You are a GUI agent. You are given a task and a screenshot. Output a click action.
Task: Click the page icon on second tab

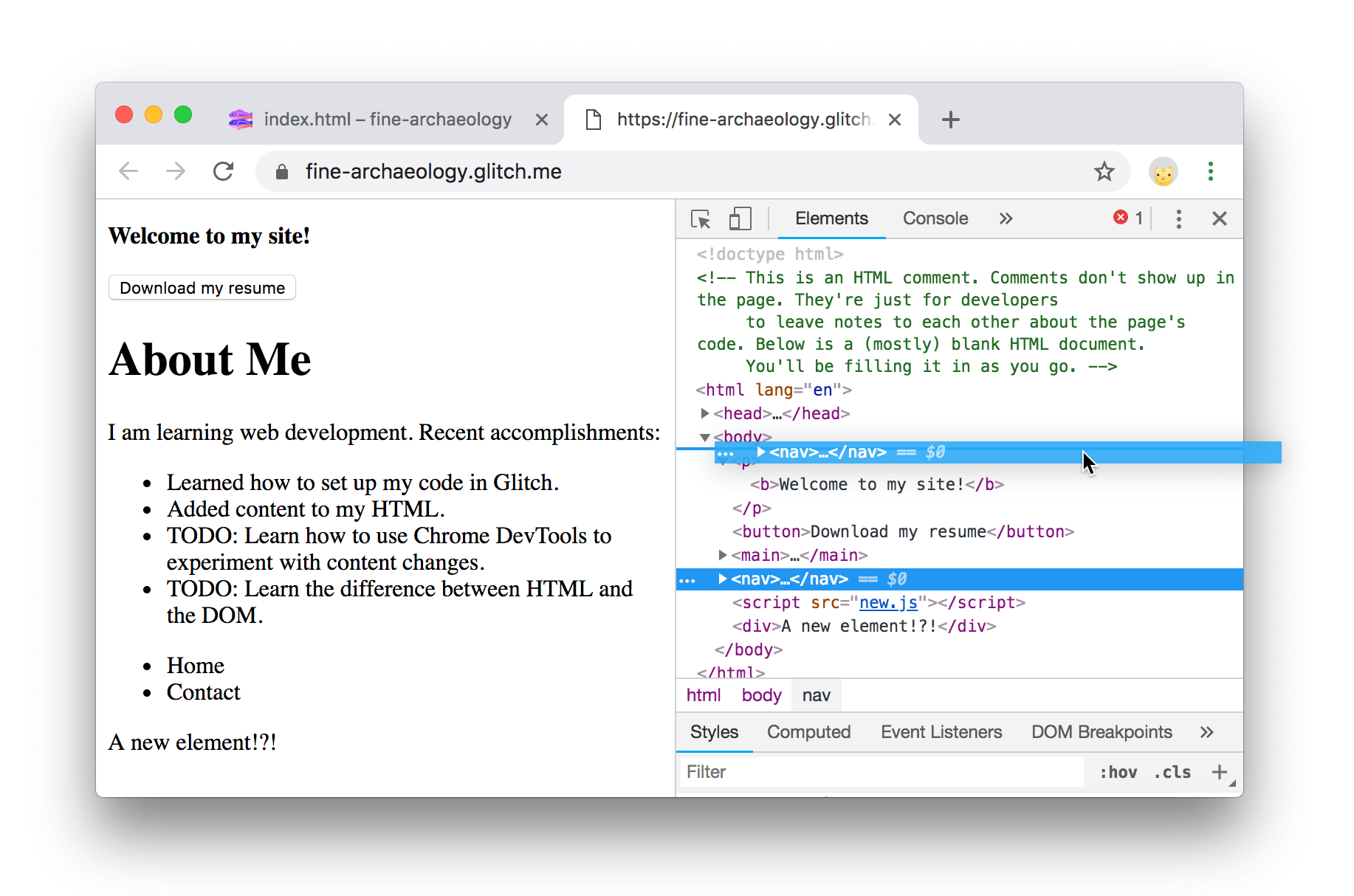[x=593, y=120]
